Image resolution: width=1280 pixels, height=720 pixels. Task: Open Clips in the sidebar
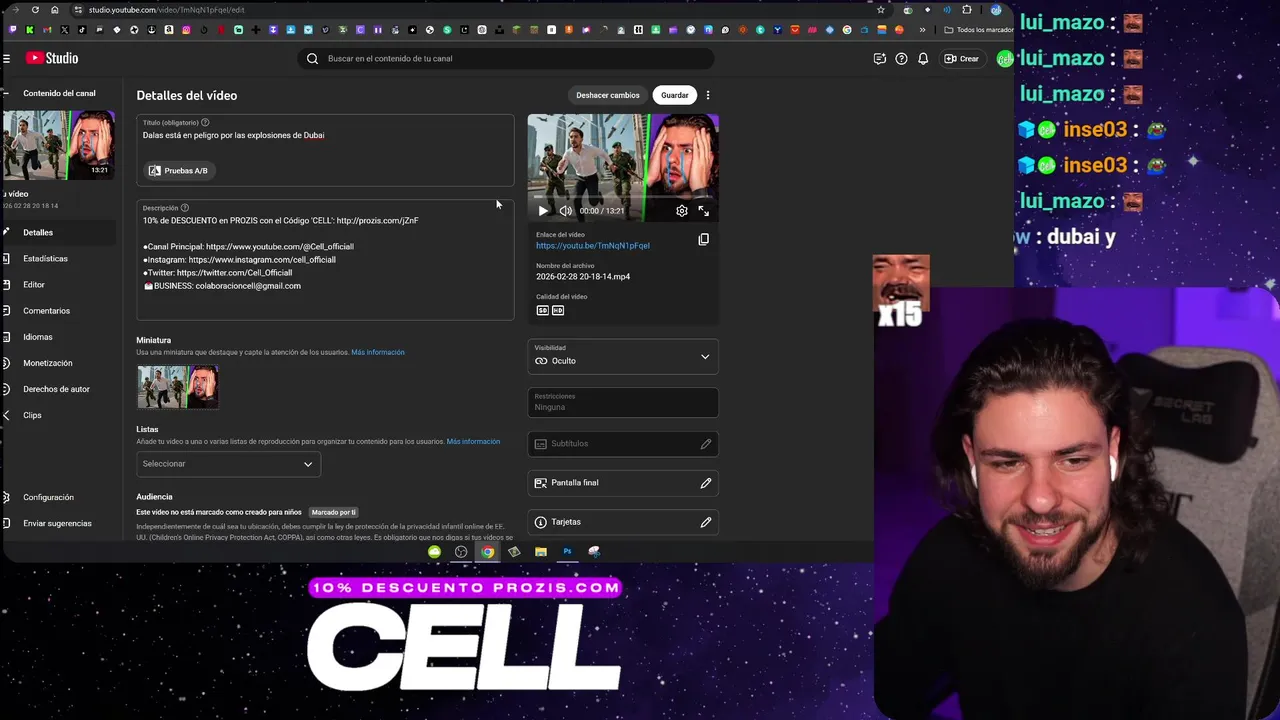(x=32, y=415)
